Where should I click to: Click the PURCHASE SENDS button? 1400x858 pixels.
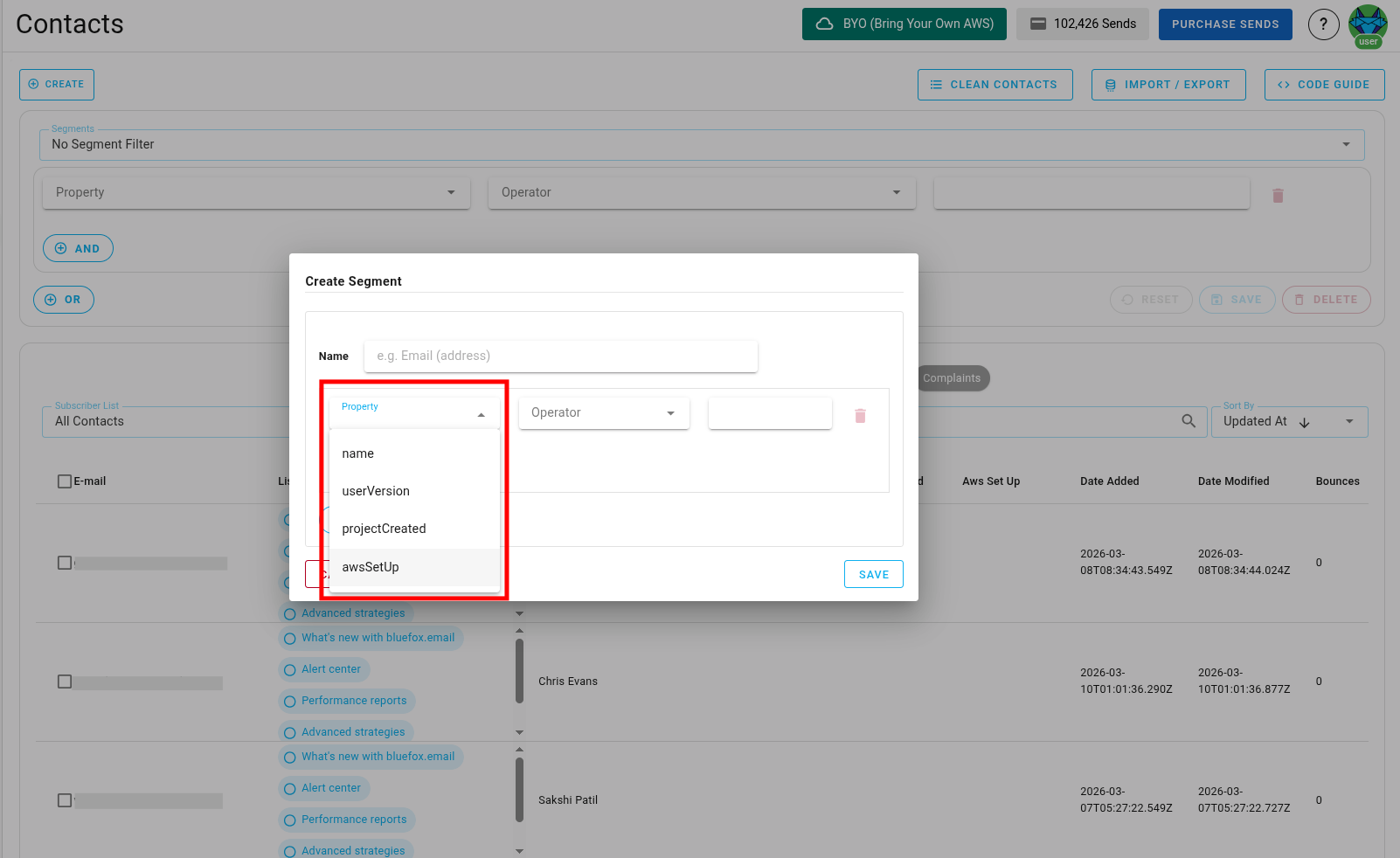pyautogui.click(x=1225, y=24)
